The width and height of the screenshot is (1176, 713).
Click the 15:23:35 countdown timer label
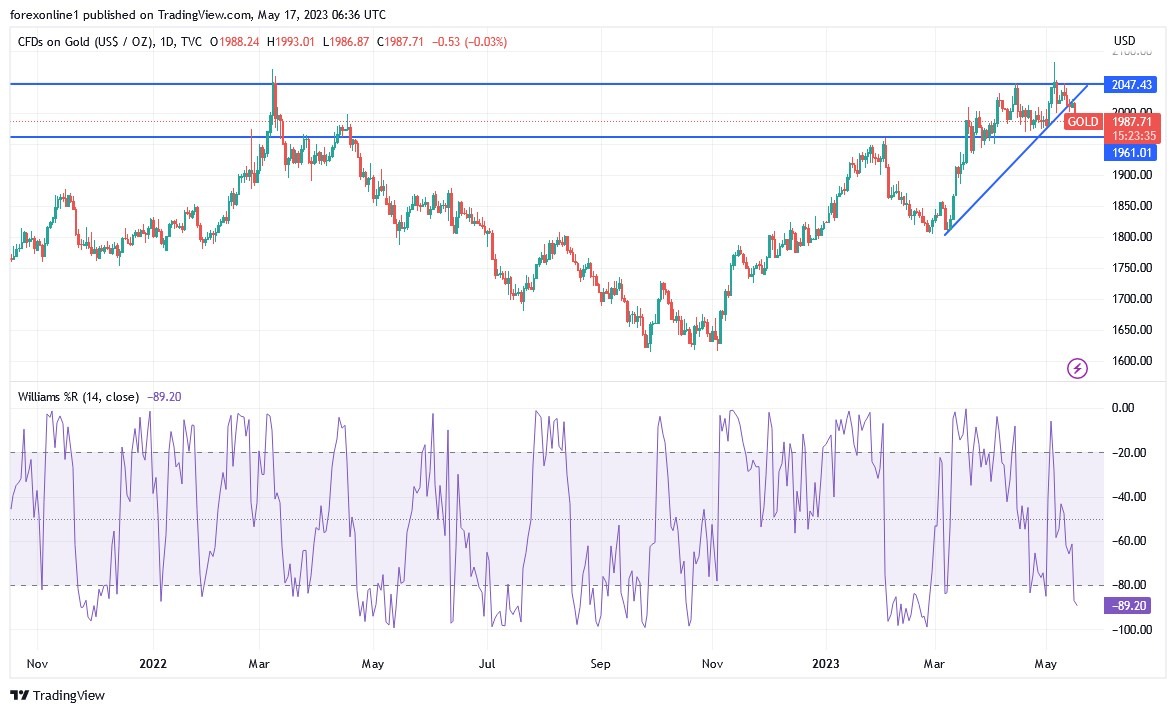1133,136
